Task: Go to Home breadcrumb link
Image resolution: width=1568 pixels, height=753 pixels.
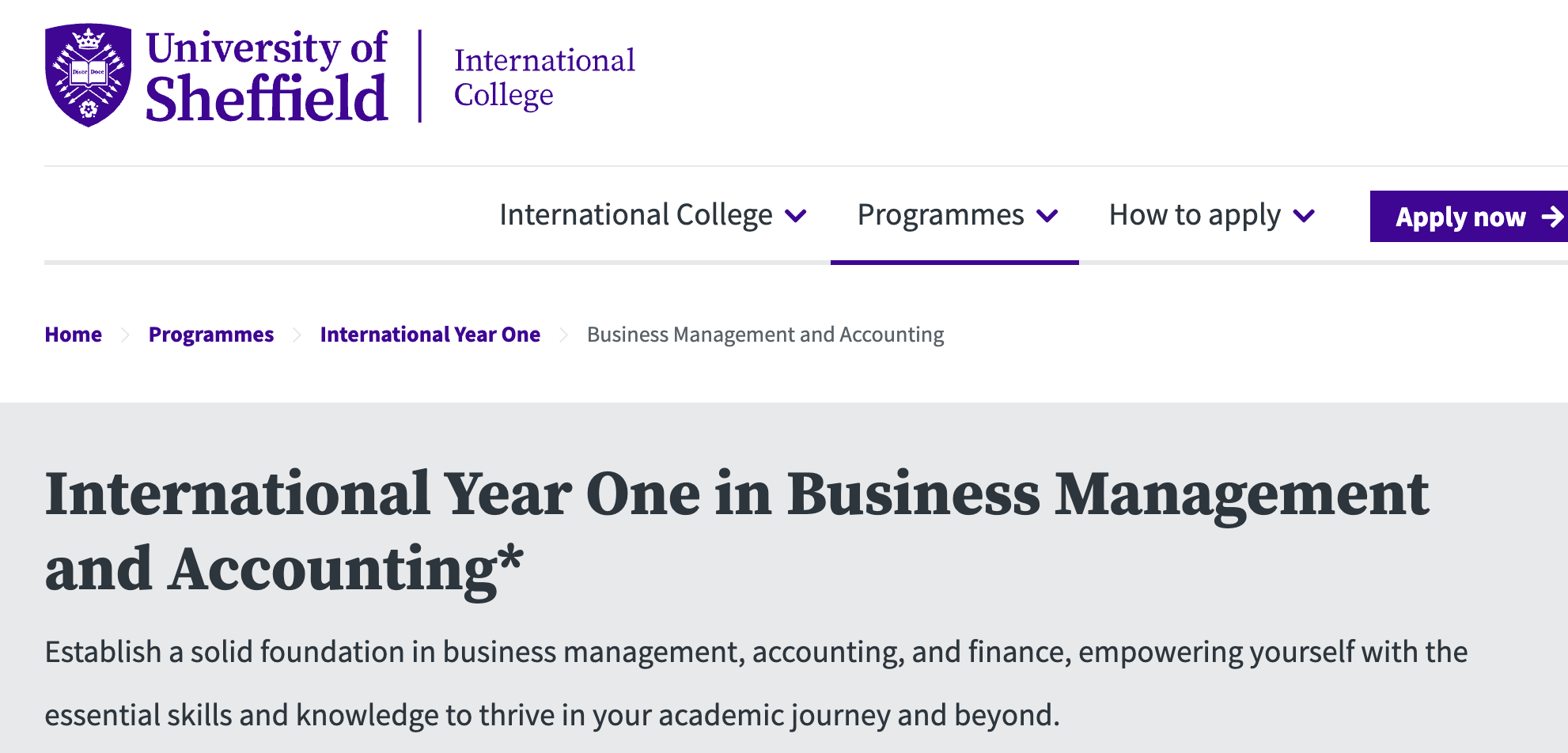Action: [73, 335]
